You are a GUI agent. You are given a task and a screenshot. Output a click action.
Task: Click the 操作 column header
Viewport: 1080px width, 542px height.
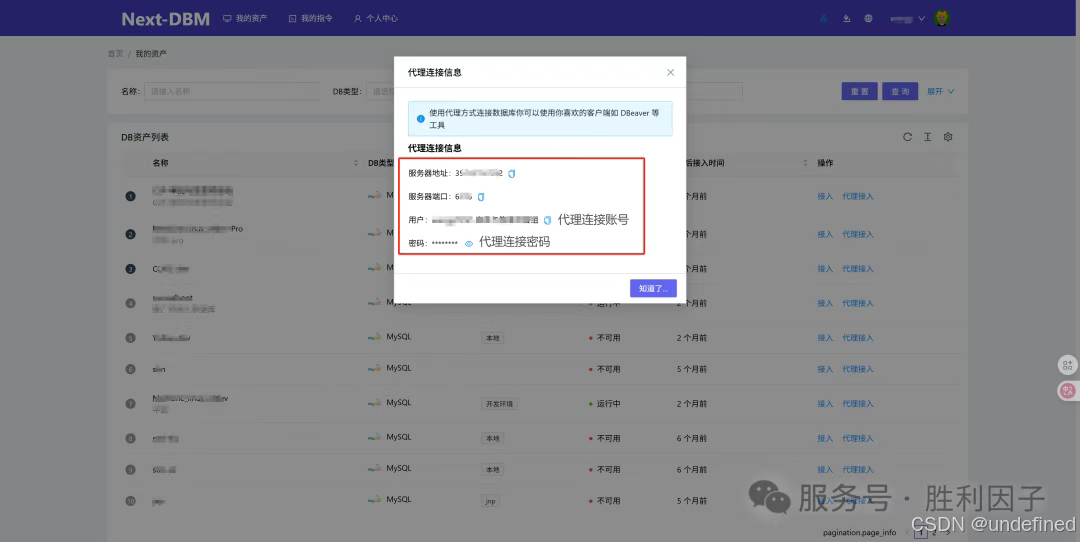pyautogui.click(x=825, y=163)
